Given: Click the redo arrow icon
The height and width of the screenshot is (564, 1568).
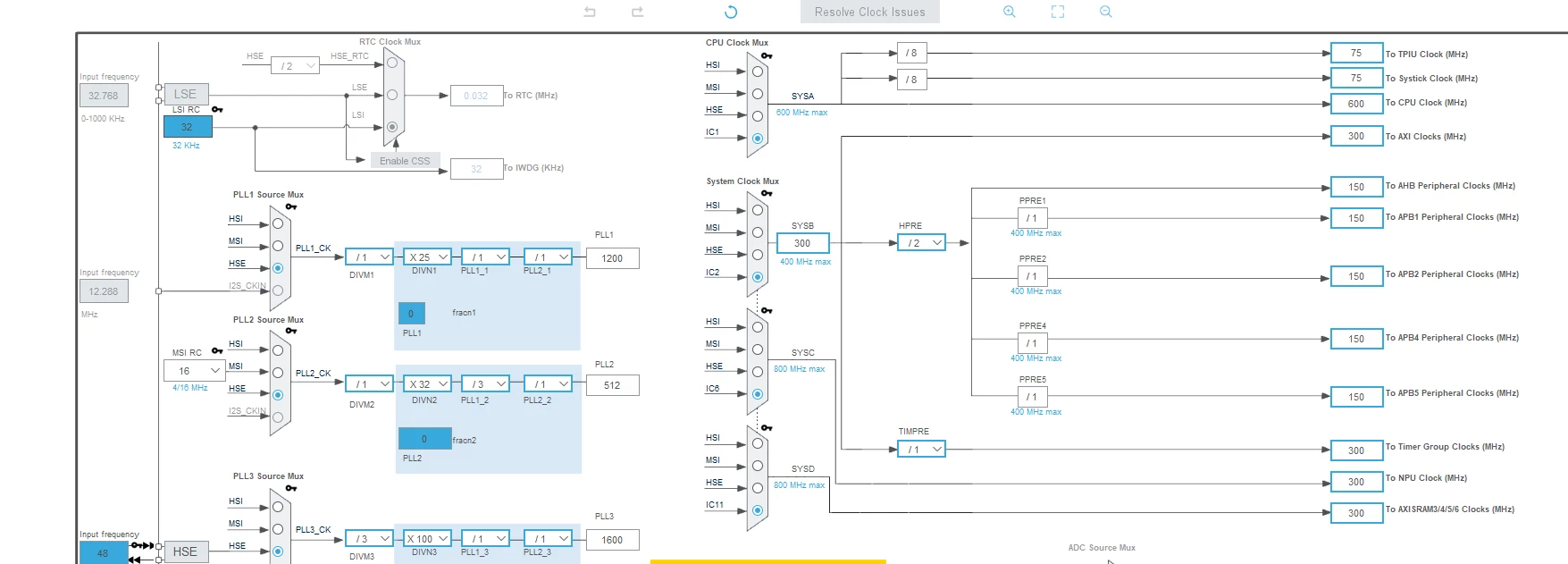Looking at the screenshot, I should pyautogui.click(x=637, y=12).
